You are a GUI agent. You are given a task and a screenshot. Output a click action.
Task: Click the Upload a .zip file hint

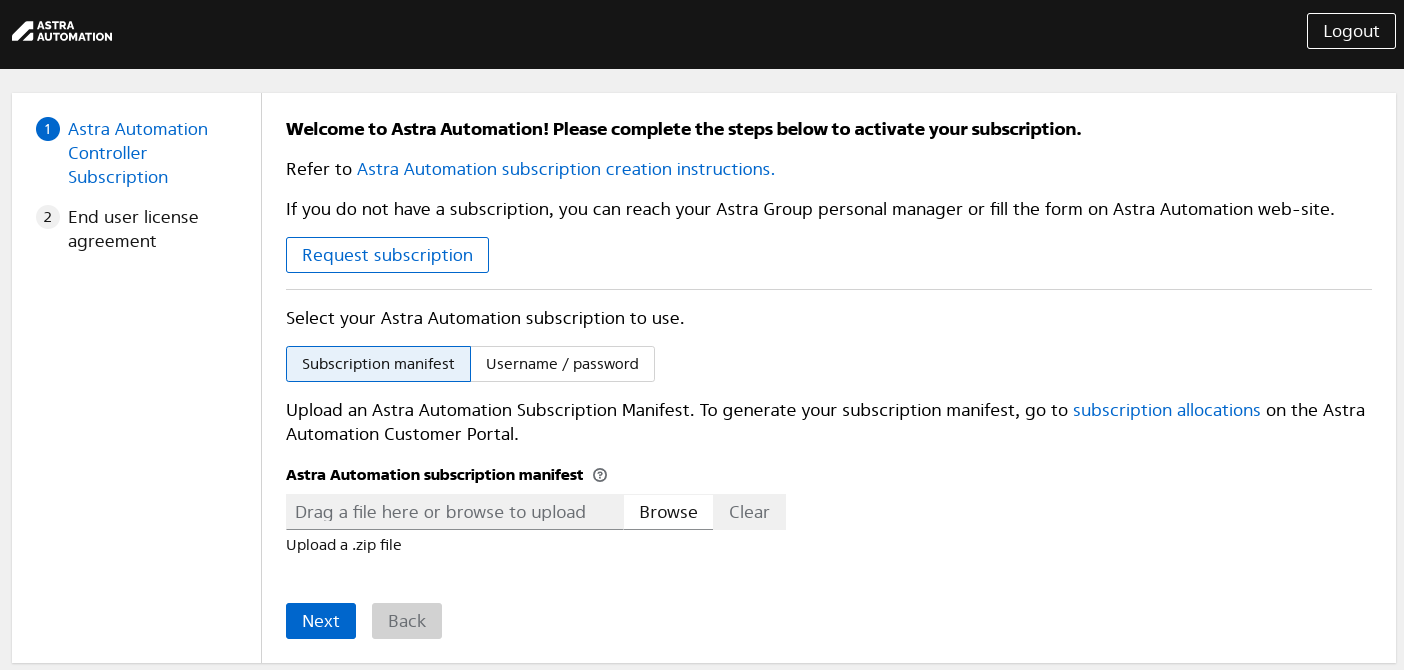pos(343,545)
